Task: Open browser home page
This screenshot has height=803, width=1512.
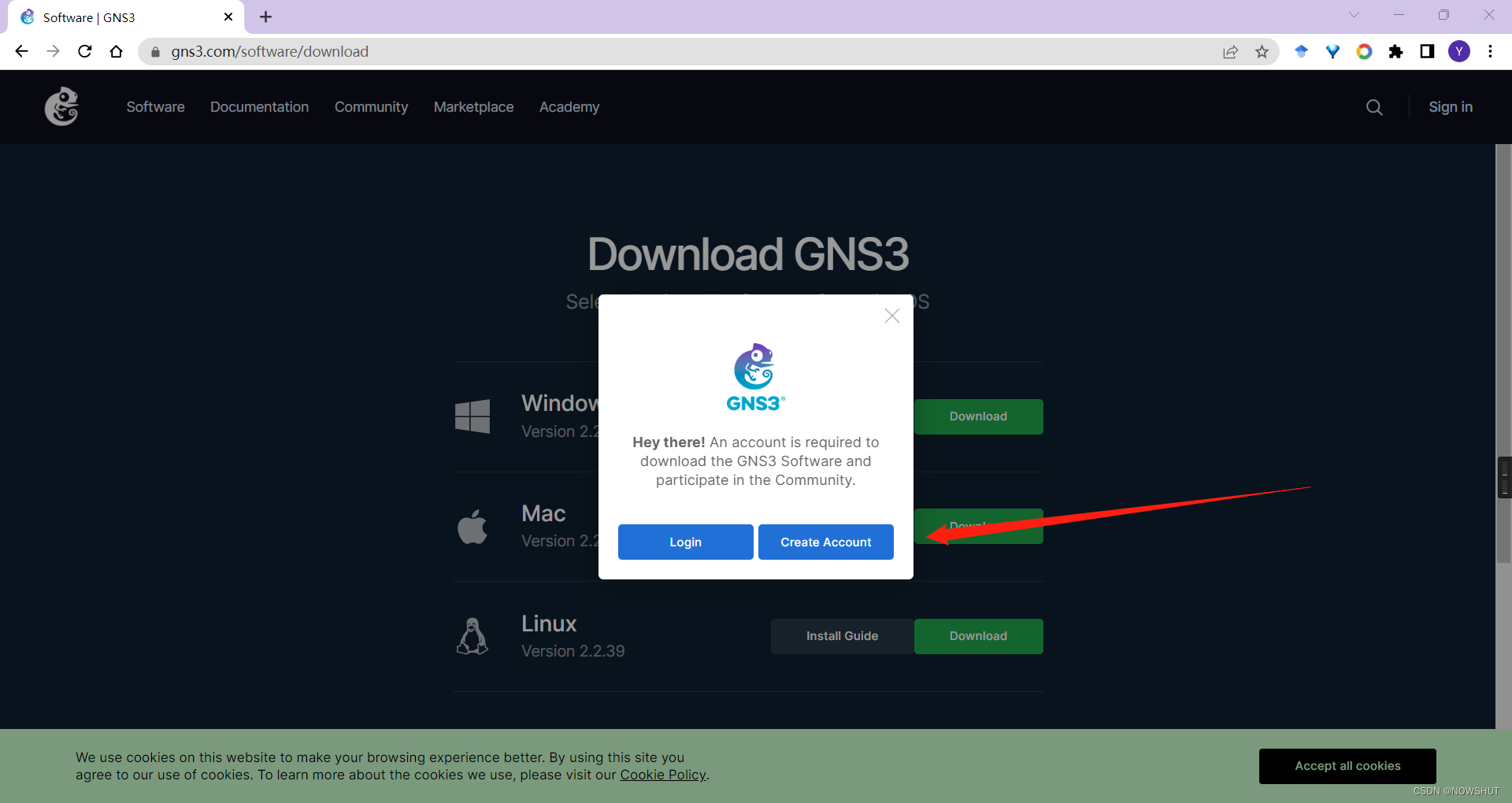Action: (x=116, y=51)
